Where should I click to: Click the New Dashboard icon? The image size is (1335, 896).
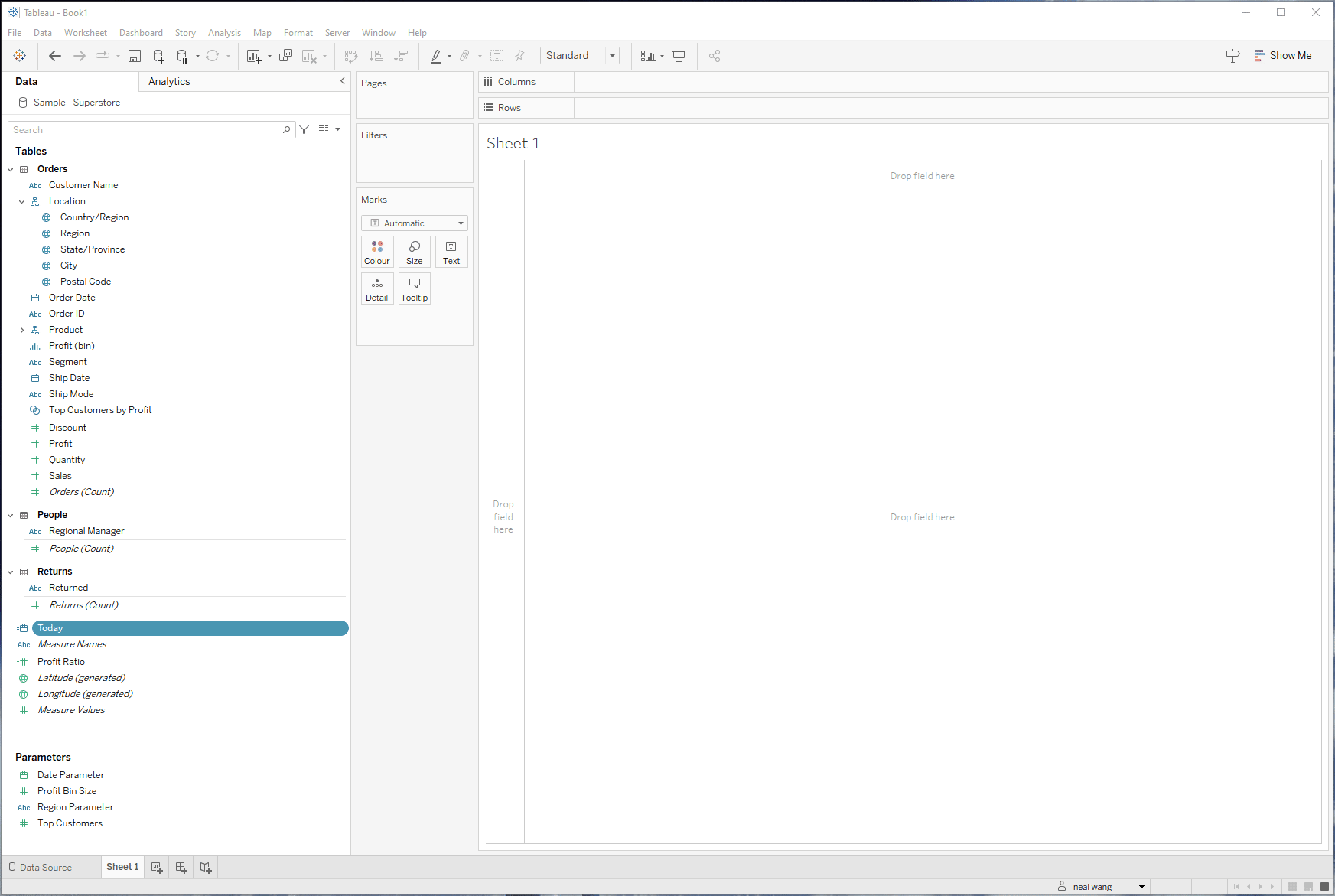point(181,867)
